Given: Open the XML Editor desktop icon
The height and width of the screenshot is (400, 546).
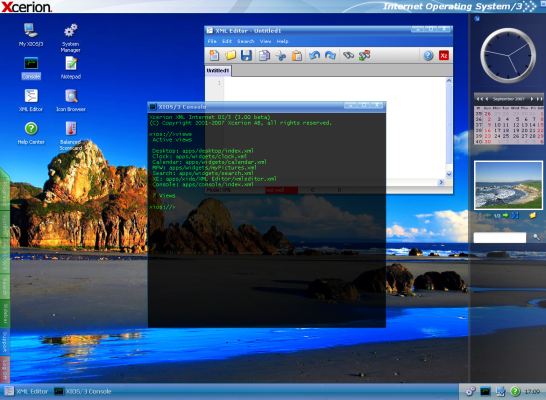Looking at the screenshot, I should [x=31, y=101].
